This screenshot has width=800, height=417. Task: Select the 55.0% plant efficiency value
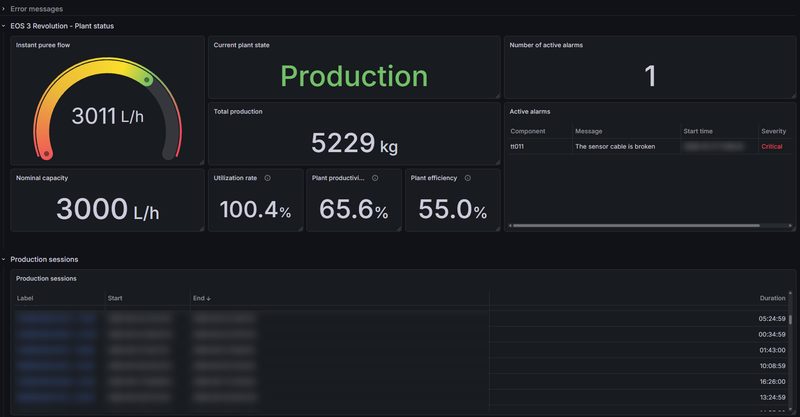click(x=453, y=210)
